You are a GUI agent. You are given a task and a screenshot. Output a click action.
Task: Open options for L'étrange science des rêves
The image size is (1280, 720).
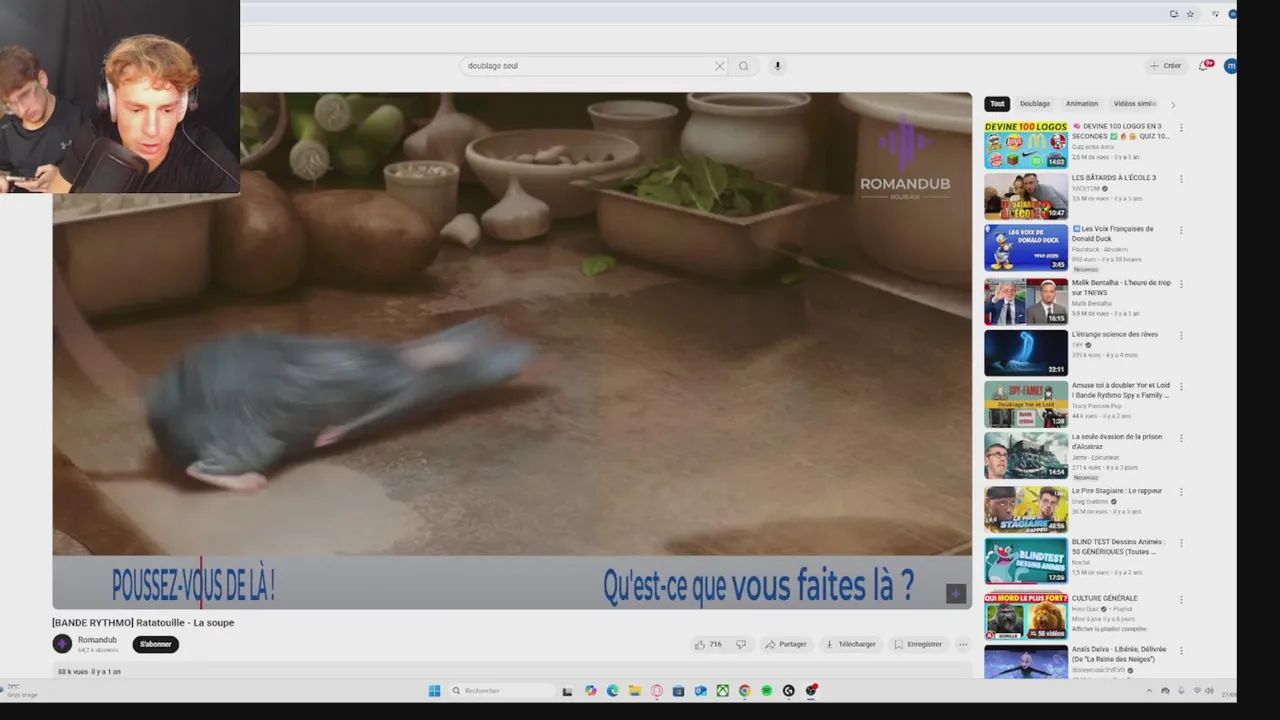point(1181,335)
